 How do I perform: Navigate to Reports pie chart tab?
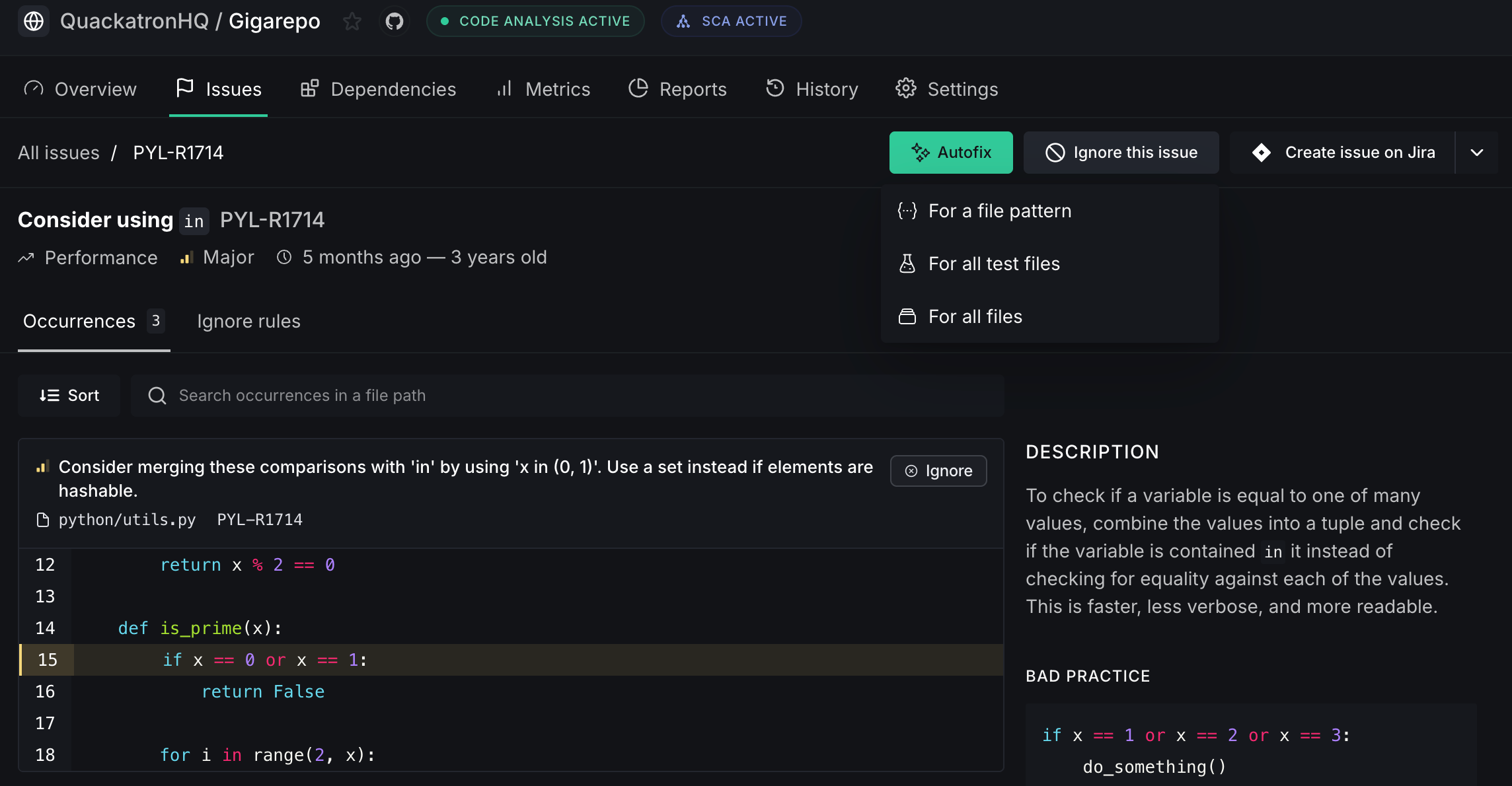click(677, 89)
